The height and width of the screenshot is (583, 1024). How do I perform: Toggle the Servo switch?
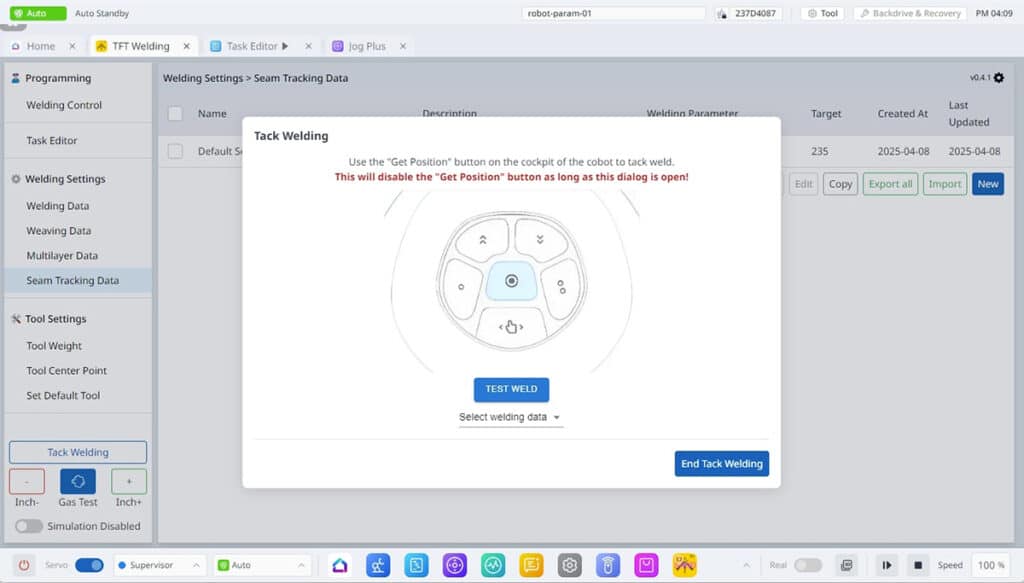click(89, 565)
